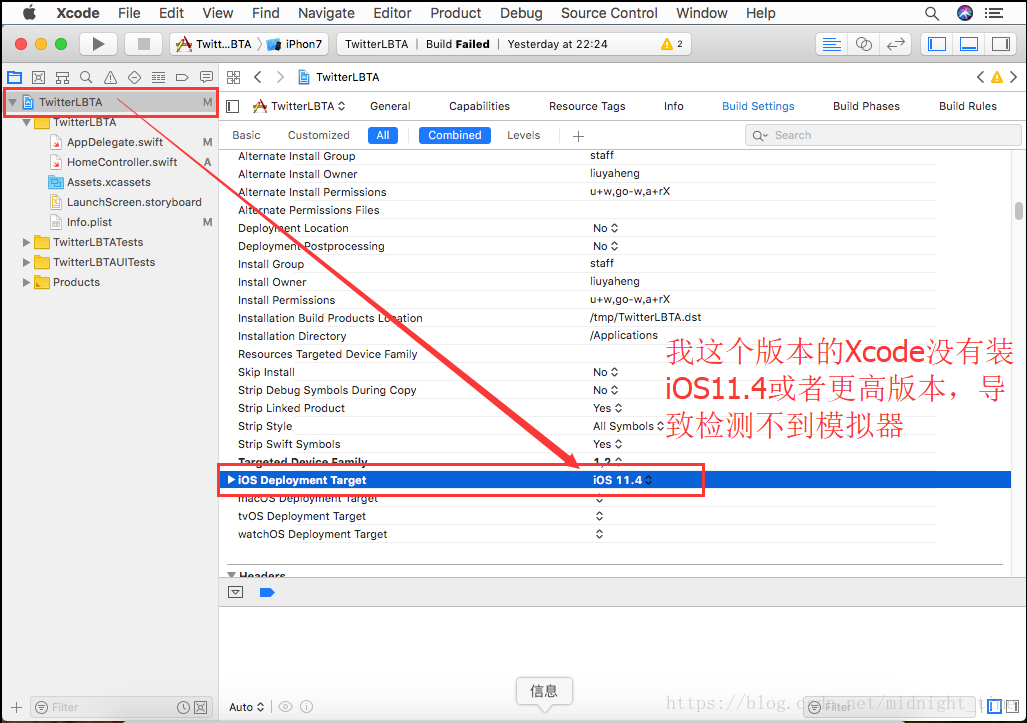Change the iOS Deployment Target value

coord(622,480)
